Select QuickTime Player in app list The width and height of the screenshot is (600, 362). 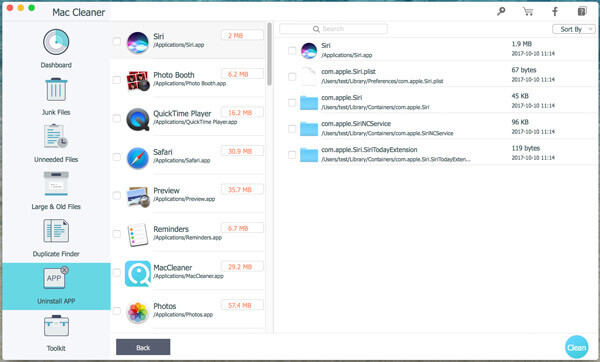188,118
